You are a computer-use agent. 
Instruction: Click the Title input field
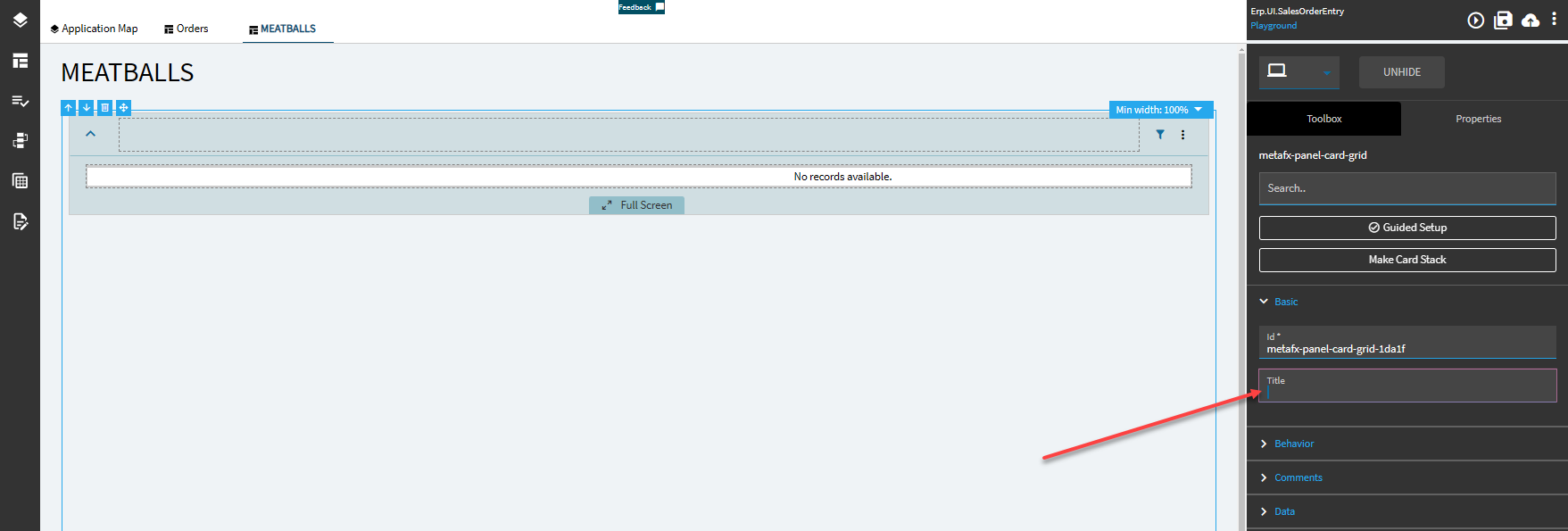click(x=1407, y=386)
